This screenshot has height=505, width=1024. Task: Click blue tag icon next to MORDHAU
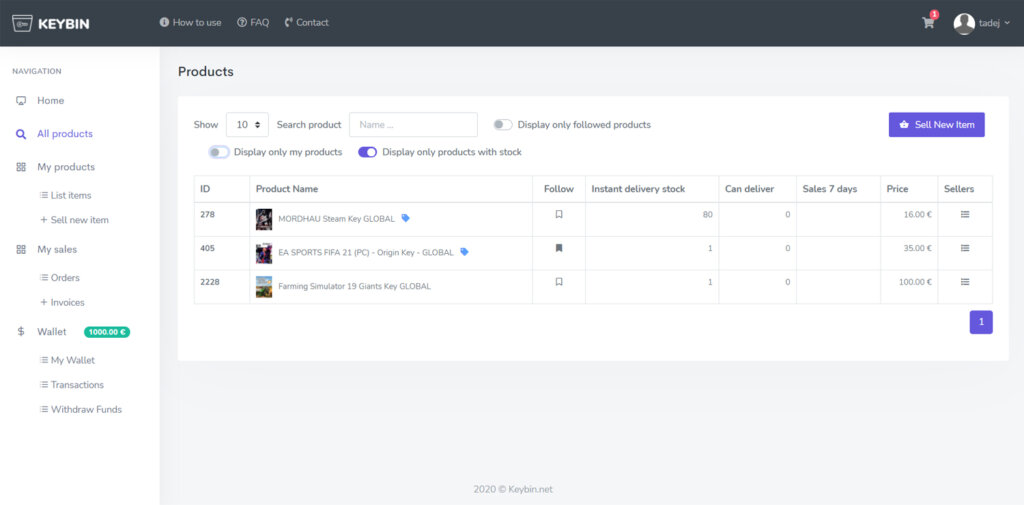[x=406, y=218]
